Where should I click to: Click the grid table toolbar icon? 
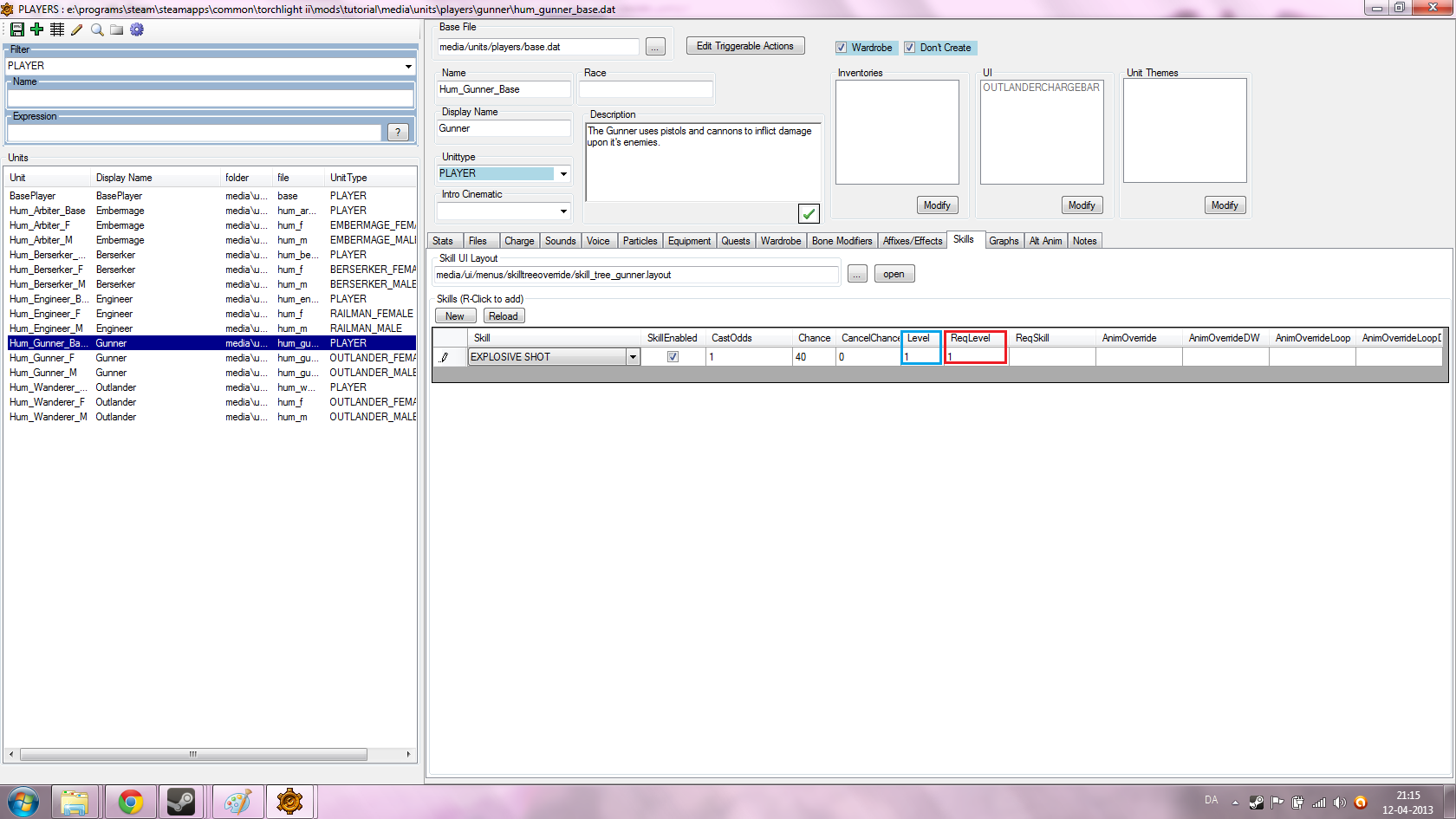[57, 29]
